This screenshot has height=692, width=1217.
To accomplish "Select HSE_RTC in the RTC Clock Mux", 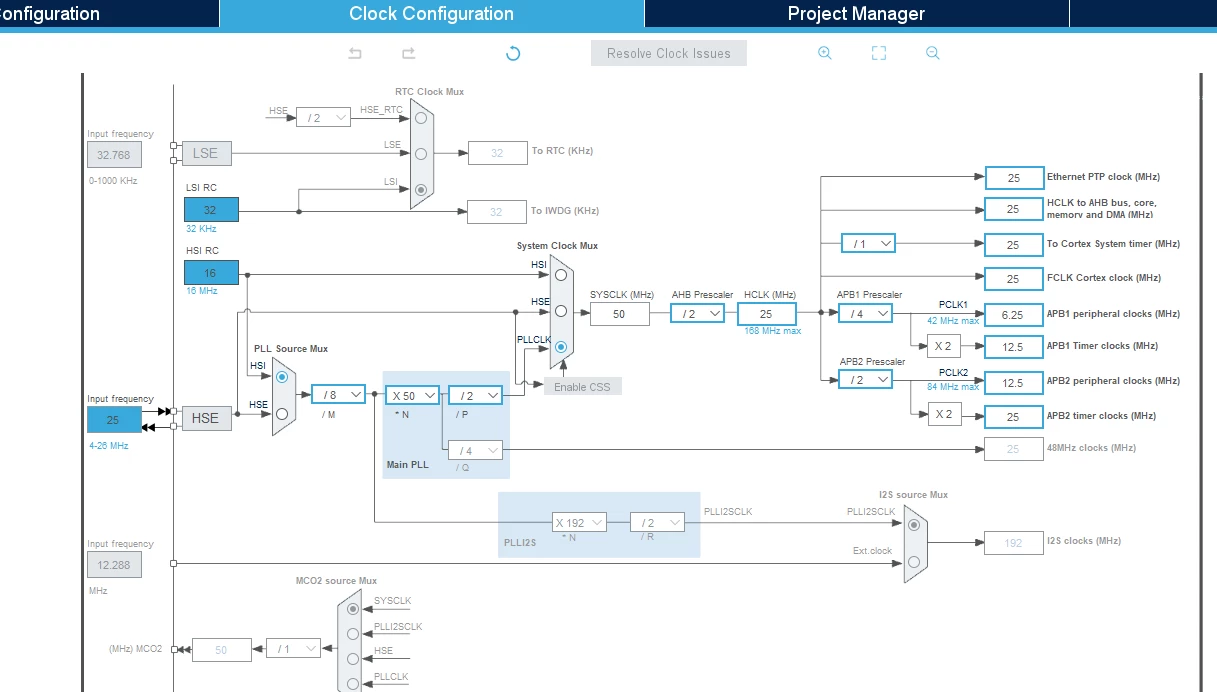I will point(421,118).
